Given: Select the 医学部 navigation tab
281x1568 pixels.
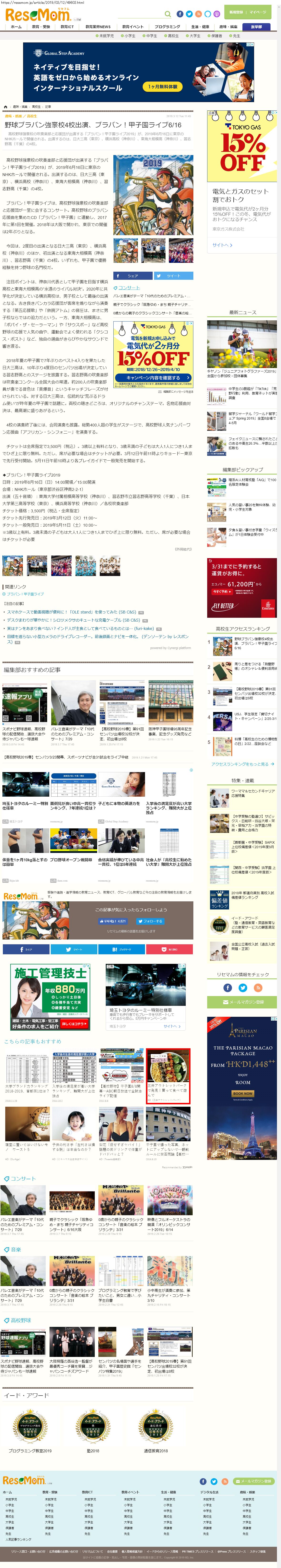Looking at the screenshot, I should [x=257, y=27].
